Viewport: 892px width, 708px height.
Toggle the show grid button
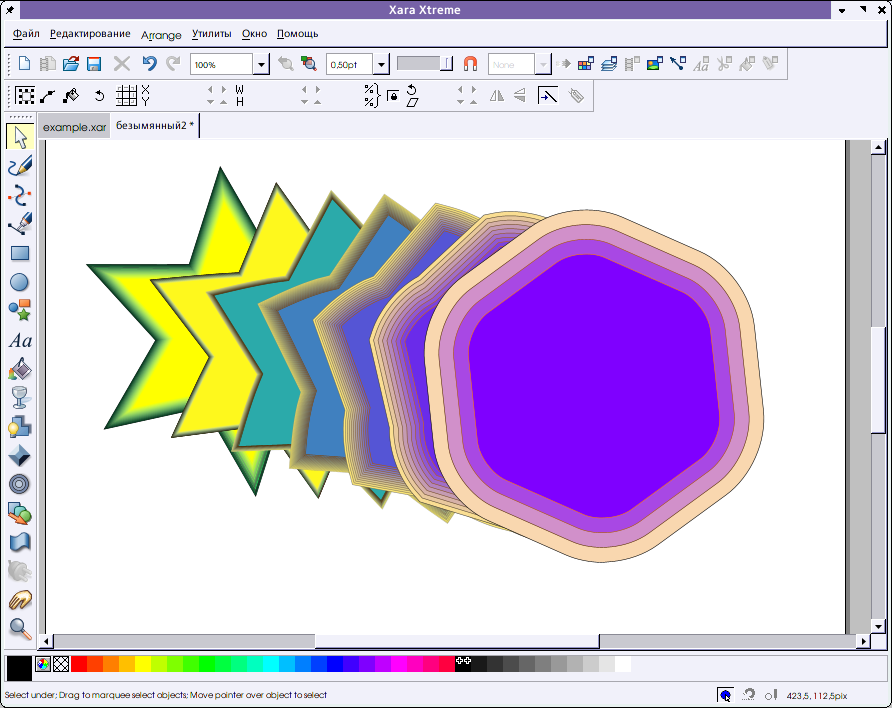(126, 96)
